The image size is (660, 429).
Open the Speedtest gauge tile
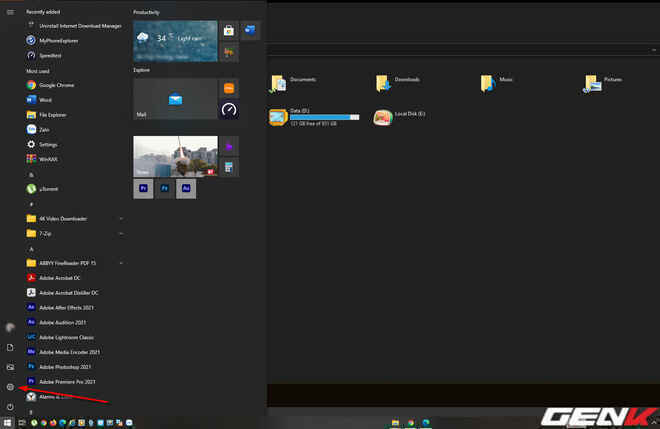click(x=229, y=110)
